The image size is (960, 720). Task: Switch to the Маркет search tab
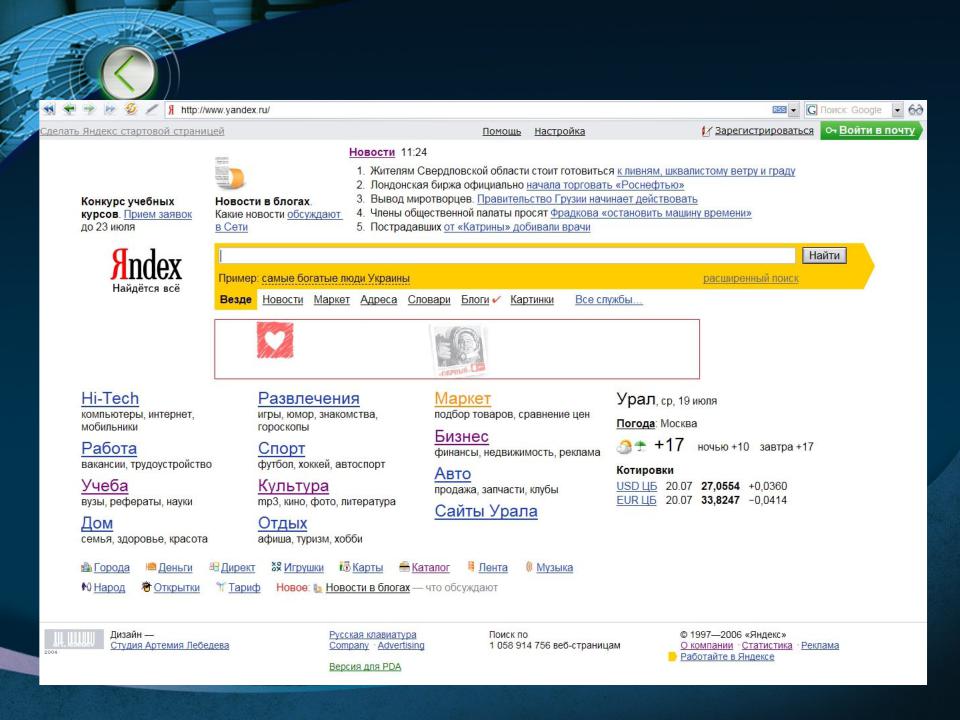[x=331, y=299]
